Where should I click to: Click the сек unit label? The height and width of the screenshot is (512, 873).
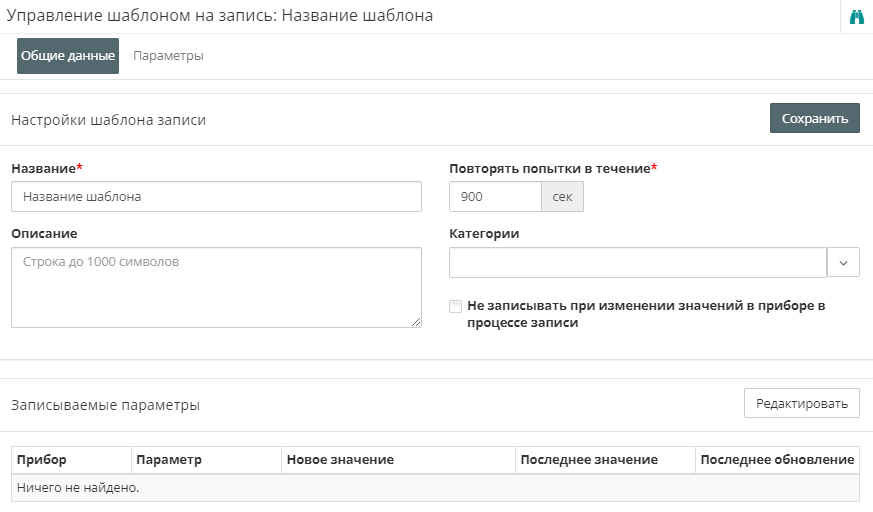(562, 197)
